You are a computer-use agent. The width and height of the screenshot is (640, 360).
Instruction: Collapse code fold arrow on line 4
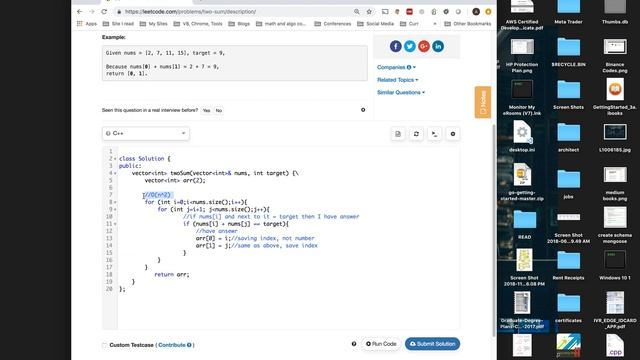115,173
